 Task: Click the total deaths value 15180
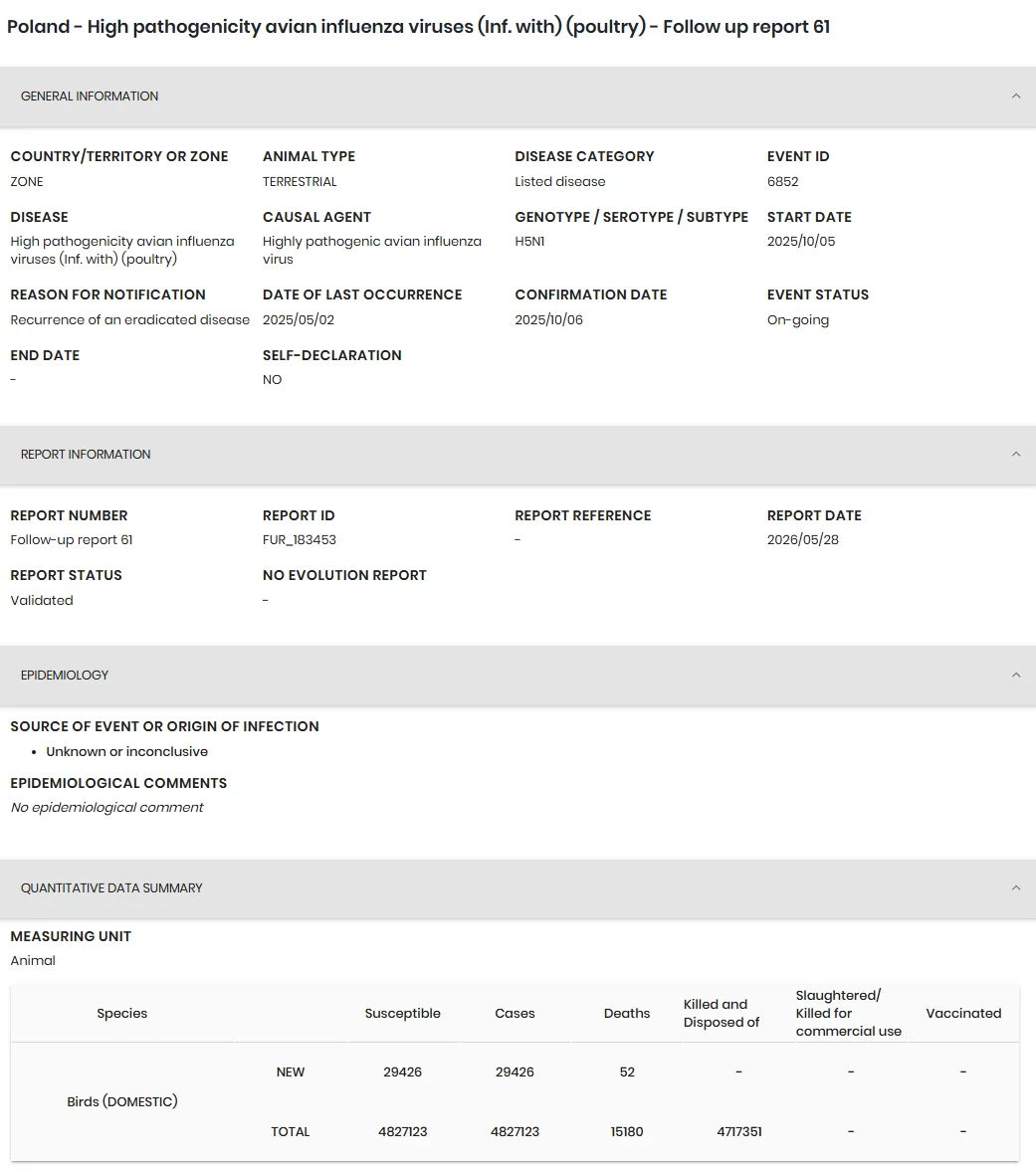pyautogui.click(x=627, y=1132)
